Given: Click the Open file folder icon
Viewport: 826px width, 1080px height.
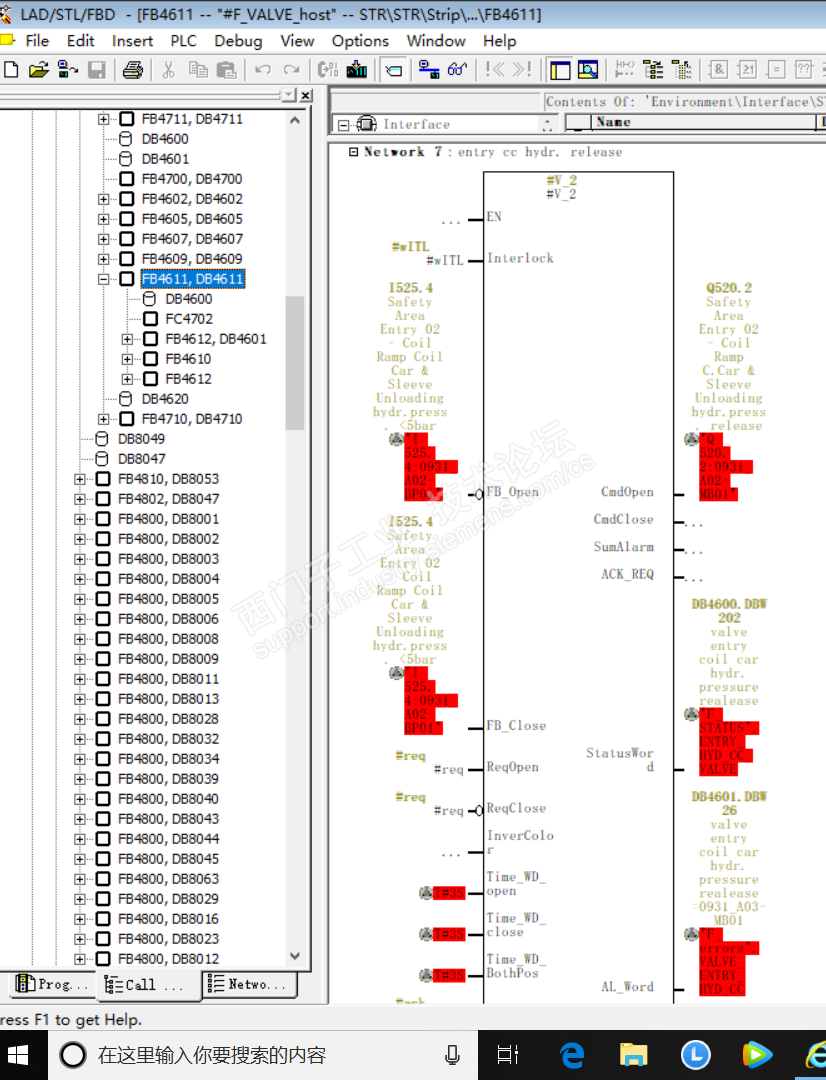Looking at the screenshot, I should tap(39, 69).
